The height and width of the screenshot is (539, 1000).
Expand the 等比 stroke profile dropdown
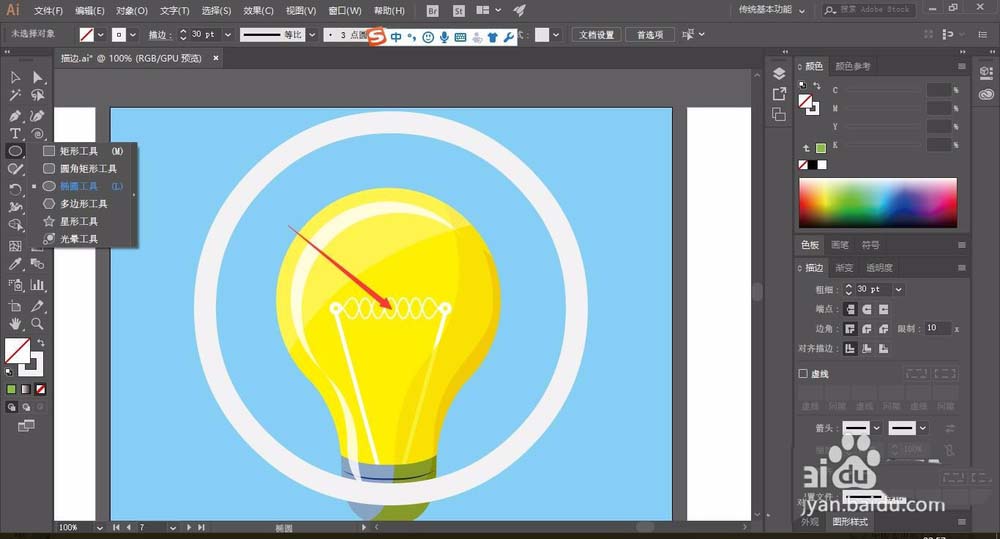[312, 34]
